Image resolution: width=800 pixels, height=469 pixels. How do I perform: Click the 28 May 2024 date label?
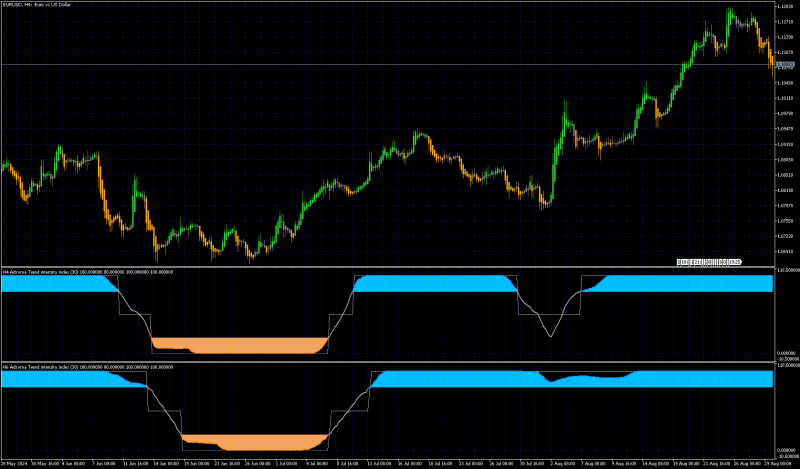click(x=14, y=463)
